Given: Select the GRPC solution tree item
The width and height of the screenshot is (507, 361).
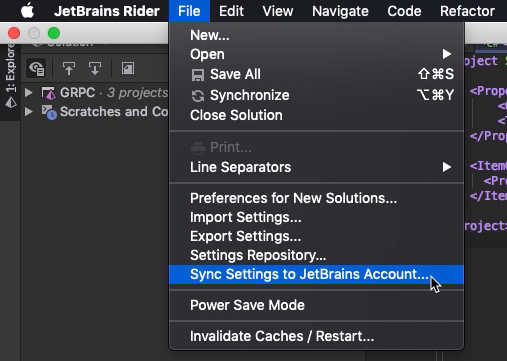Looking at the screenshot, I should coord(95,92).
